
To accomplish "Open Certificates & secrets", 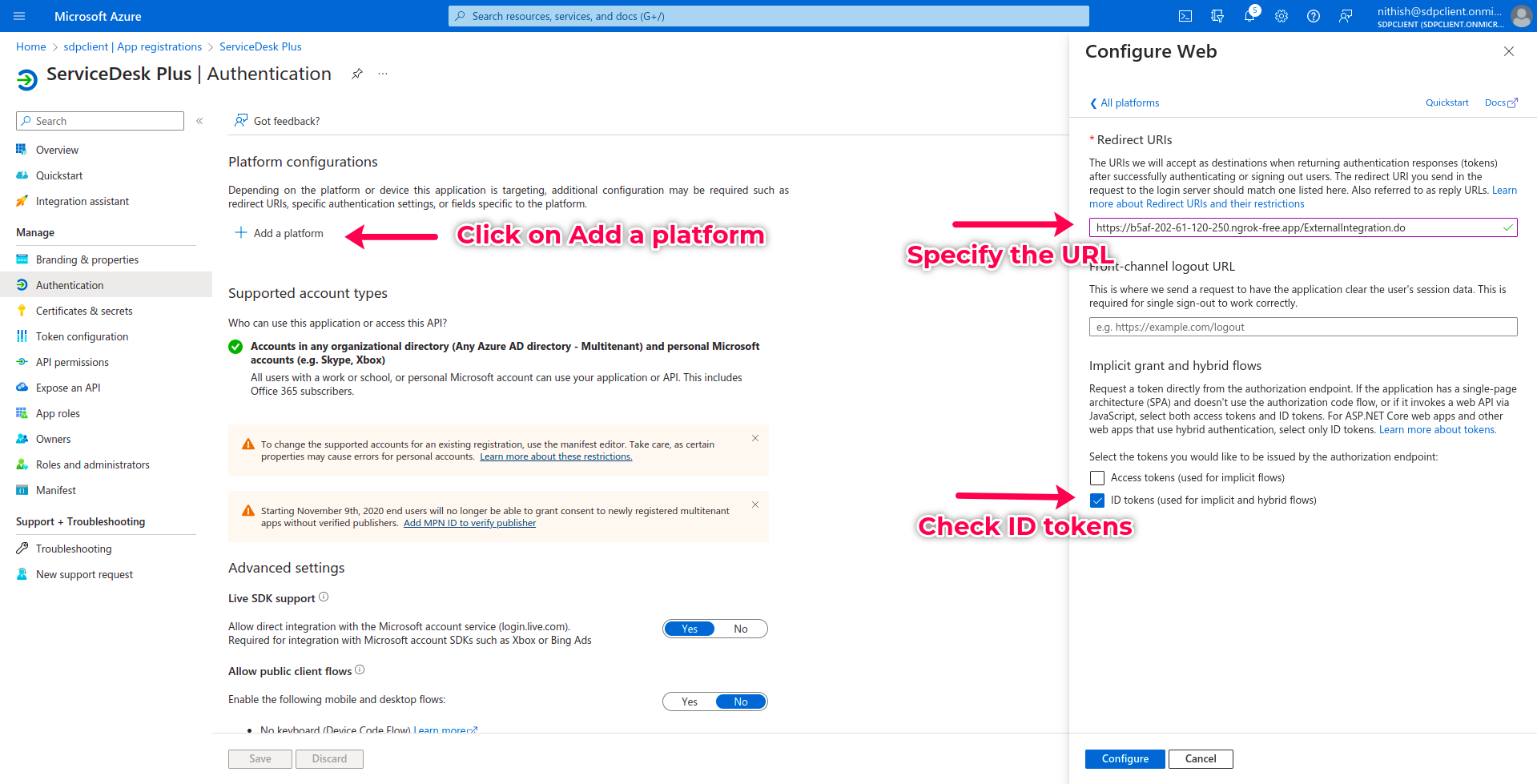I will (84, 311).
